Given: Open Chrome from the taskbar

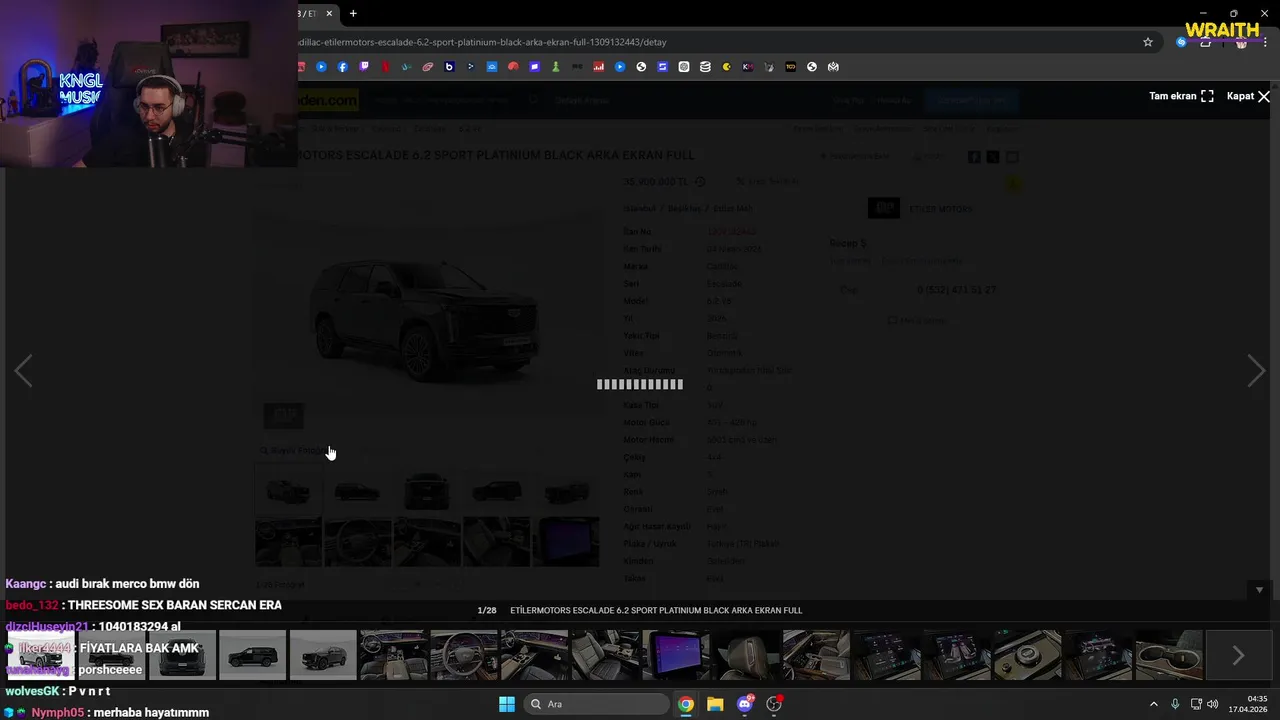Looking at the screenshot, I should tap(686, 704).
